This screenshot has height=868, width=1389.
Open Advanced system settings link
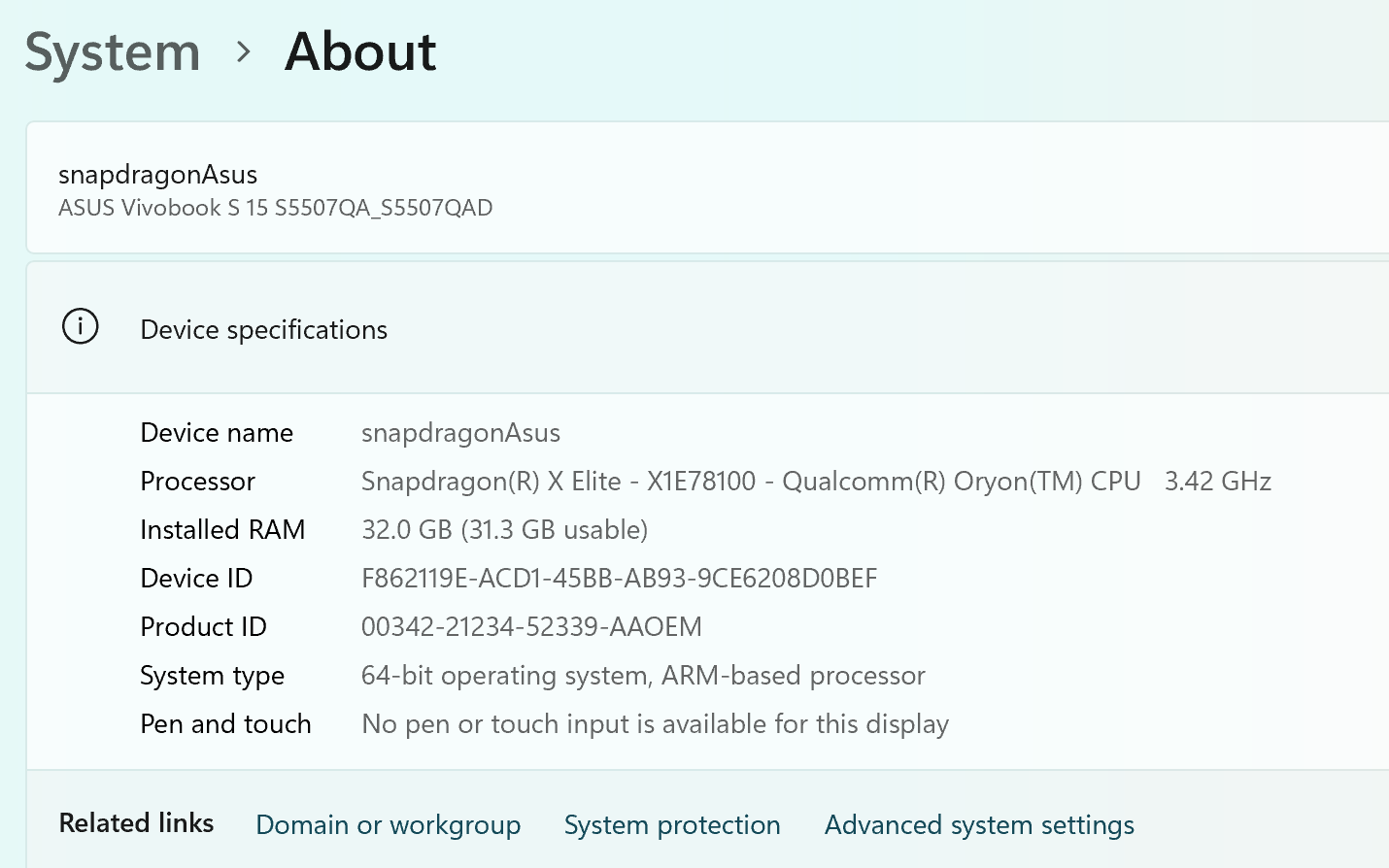coord(979,825)
